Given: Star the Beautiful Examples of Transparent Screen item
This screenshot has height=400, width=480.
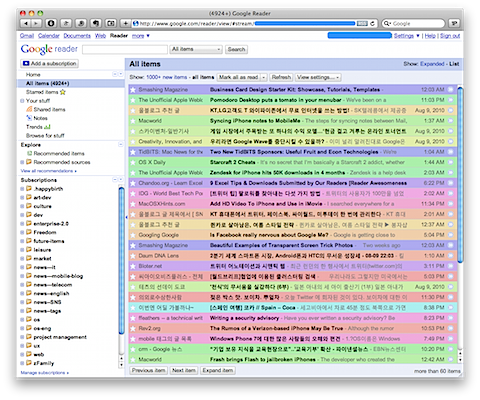Looking at the screenshot, I should (x=133, y=245).
